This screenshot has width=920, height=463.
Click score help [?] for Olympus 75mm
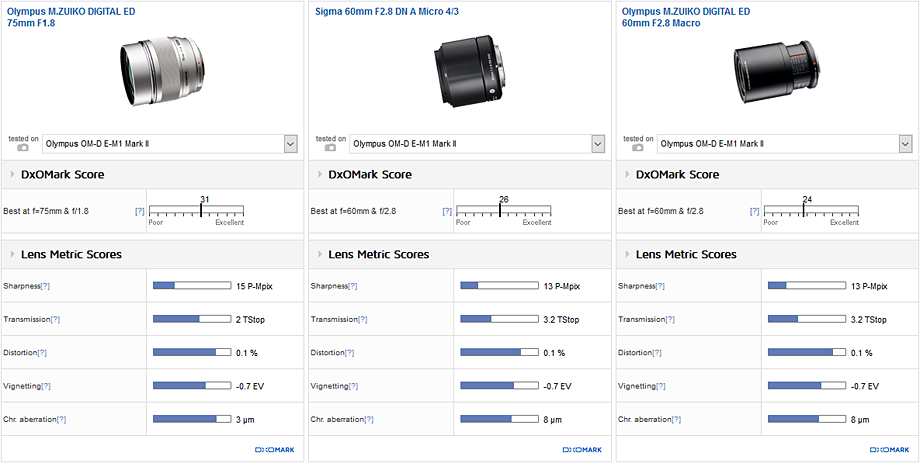[x=140, y=211]
